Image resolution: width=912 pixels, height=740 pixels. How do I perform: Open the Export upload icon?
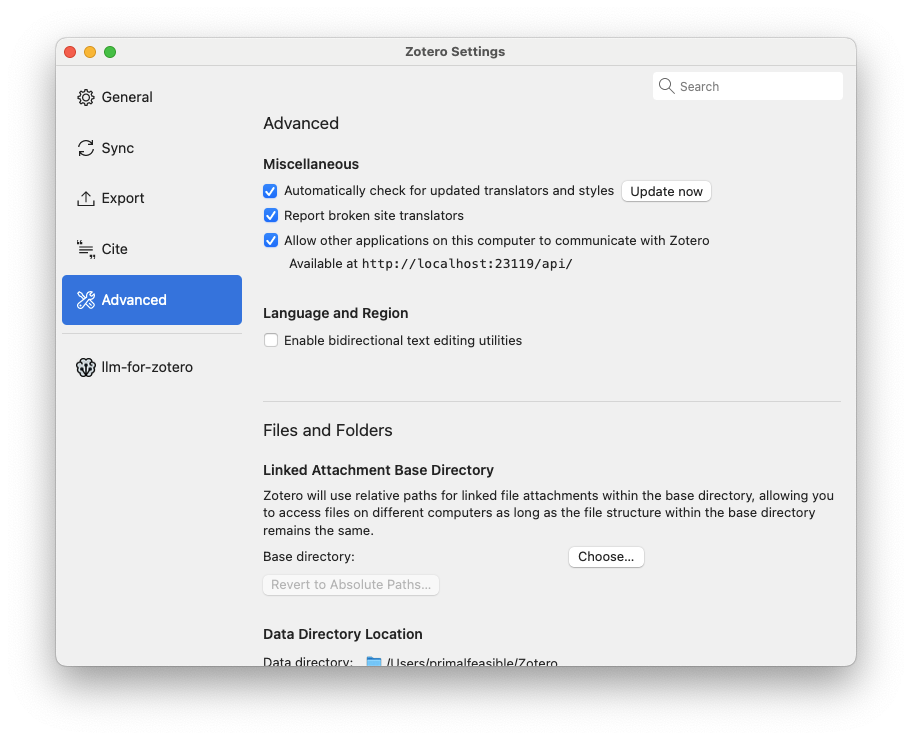pyautogui.click(x=86, y=198)
